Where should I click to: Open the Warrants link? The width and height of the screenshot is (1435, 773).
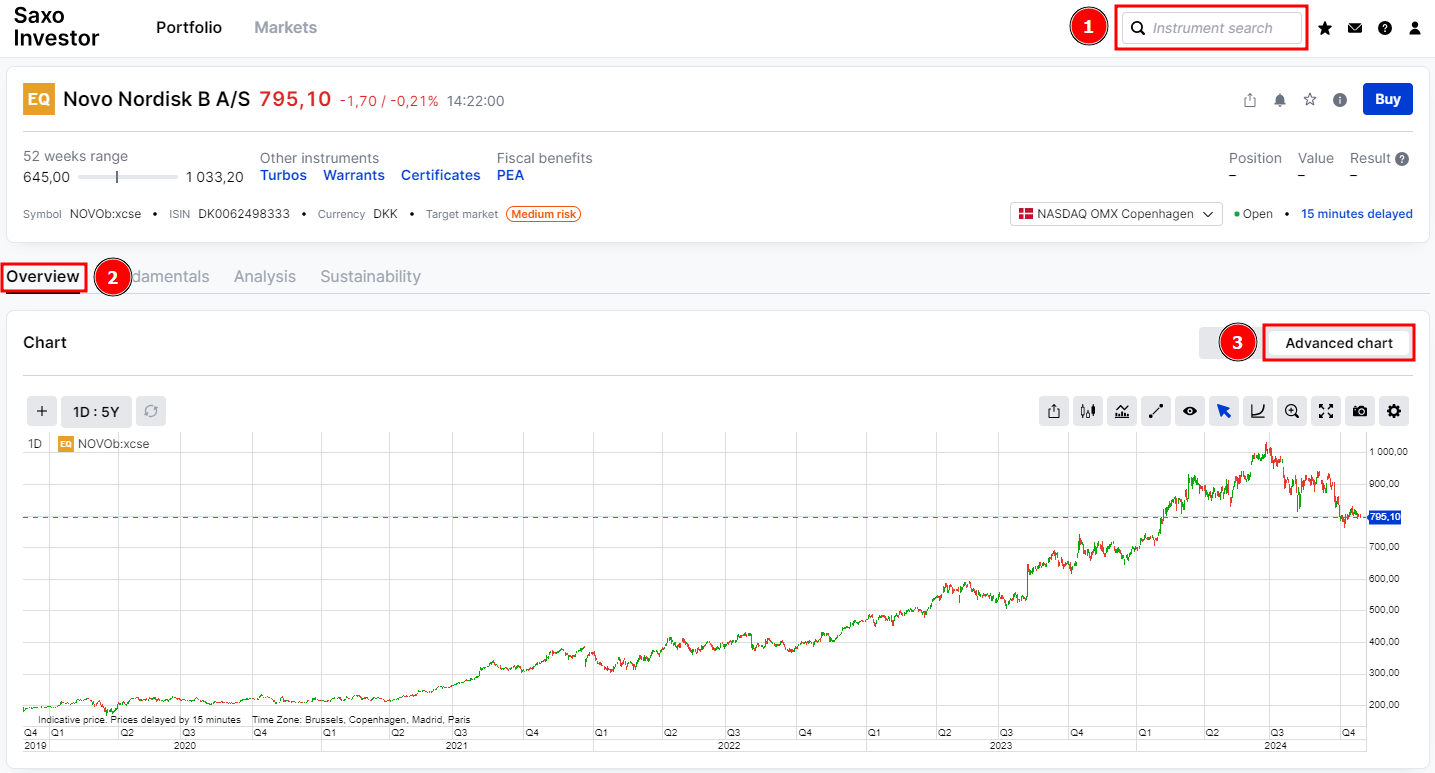(x=354, y=175)
